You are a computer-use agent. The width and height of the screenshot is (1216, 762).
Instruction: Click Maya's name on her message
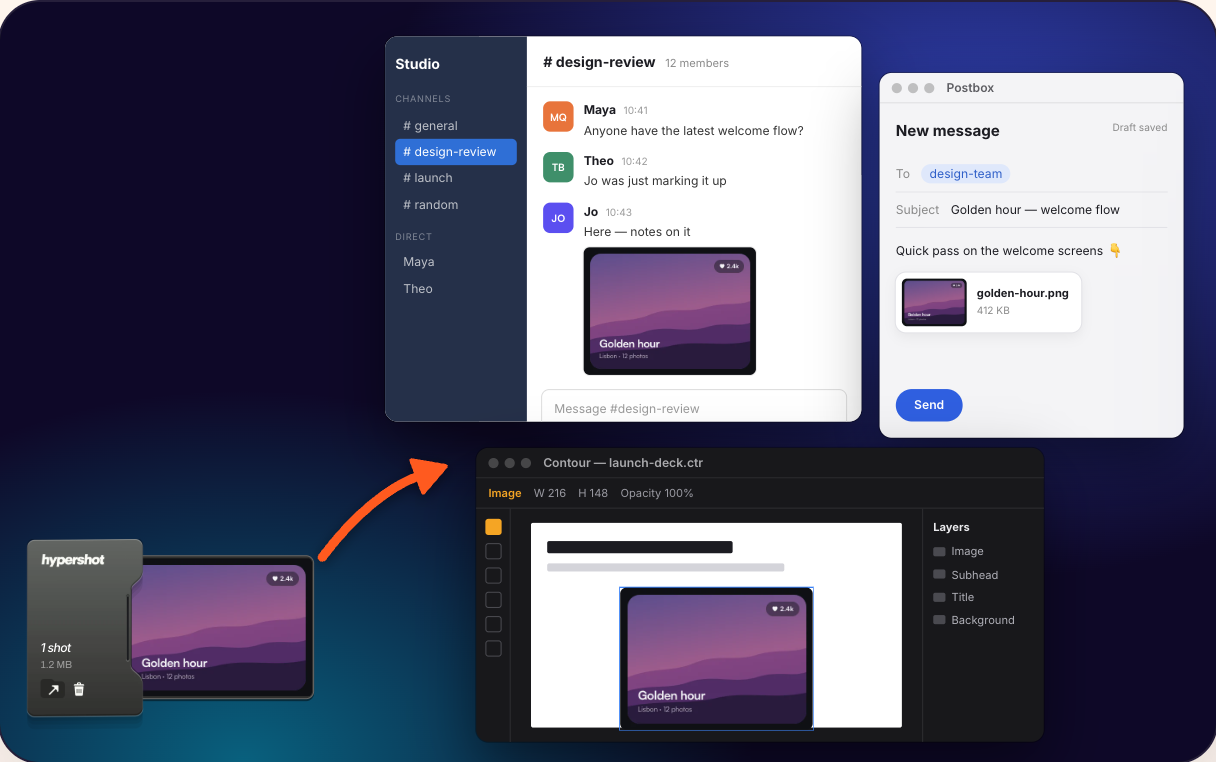[x=600, y=110]
